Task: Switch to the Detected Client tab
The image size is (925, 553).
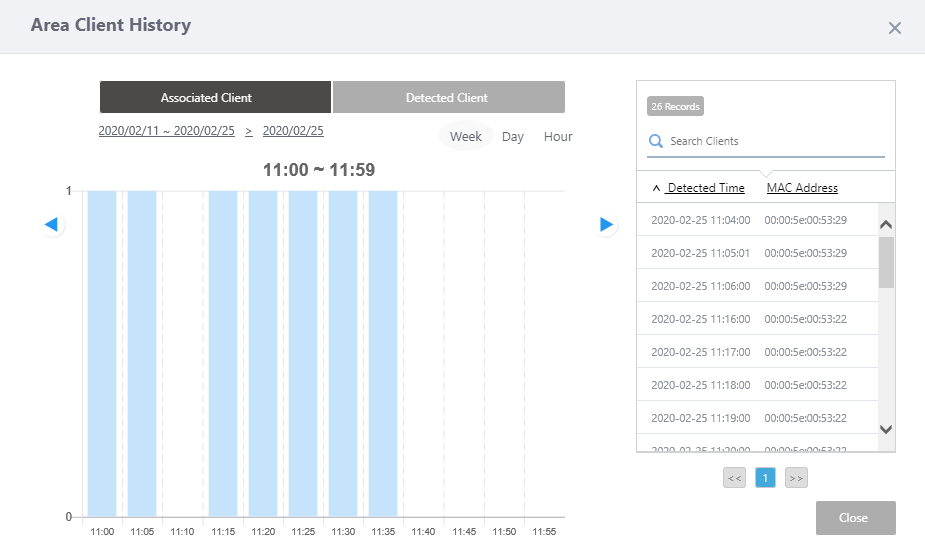Action: pos(448,98)
